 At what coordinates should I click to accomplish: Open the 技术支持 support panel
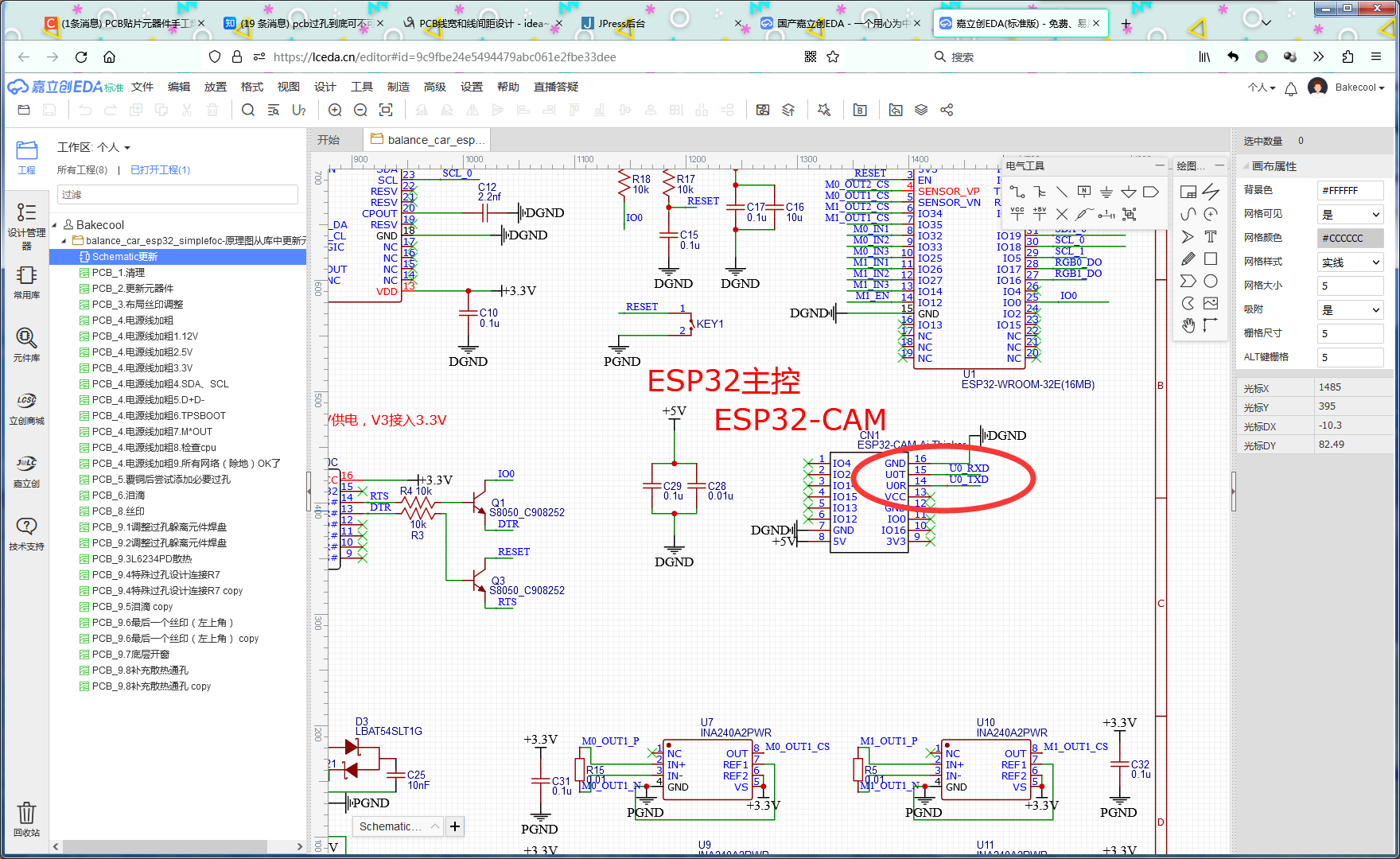(26, 534)
